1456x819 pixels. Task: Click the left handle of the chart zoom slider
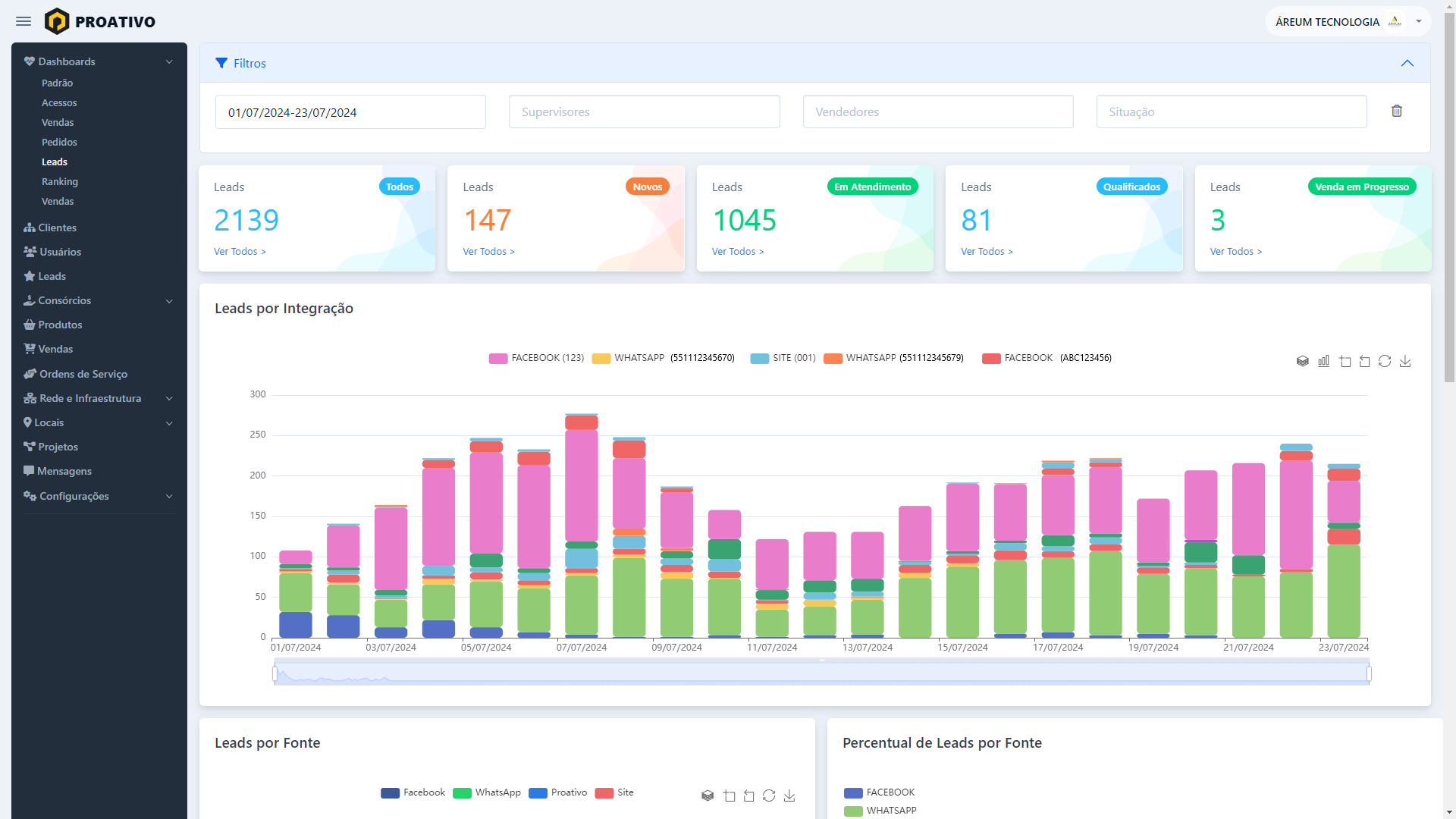coord(275,673)
